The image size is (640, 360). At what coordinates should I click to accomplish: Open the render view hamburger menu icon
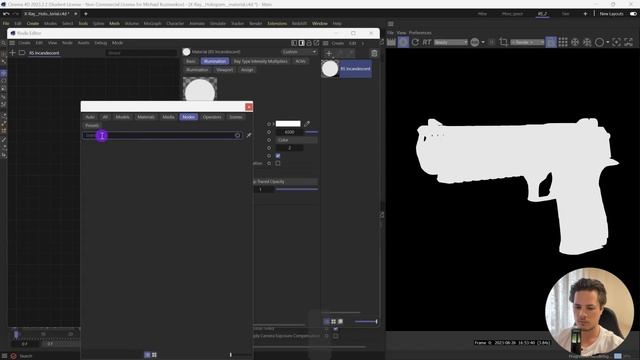391,24
